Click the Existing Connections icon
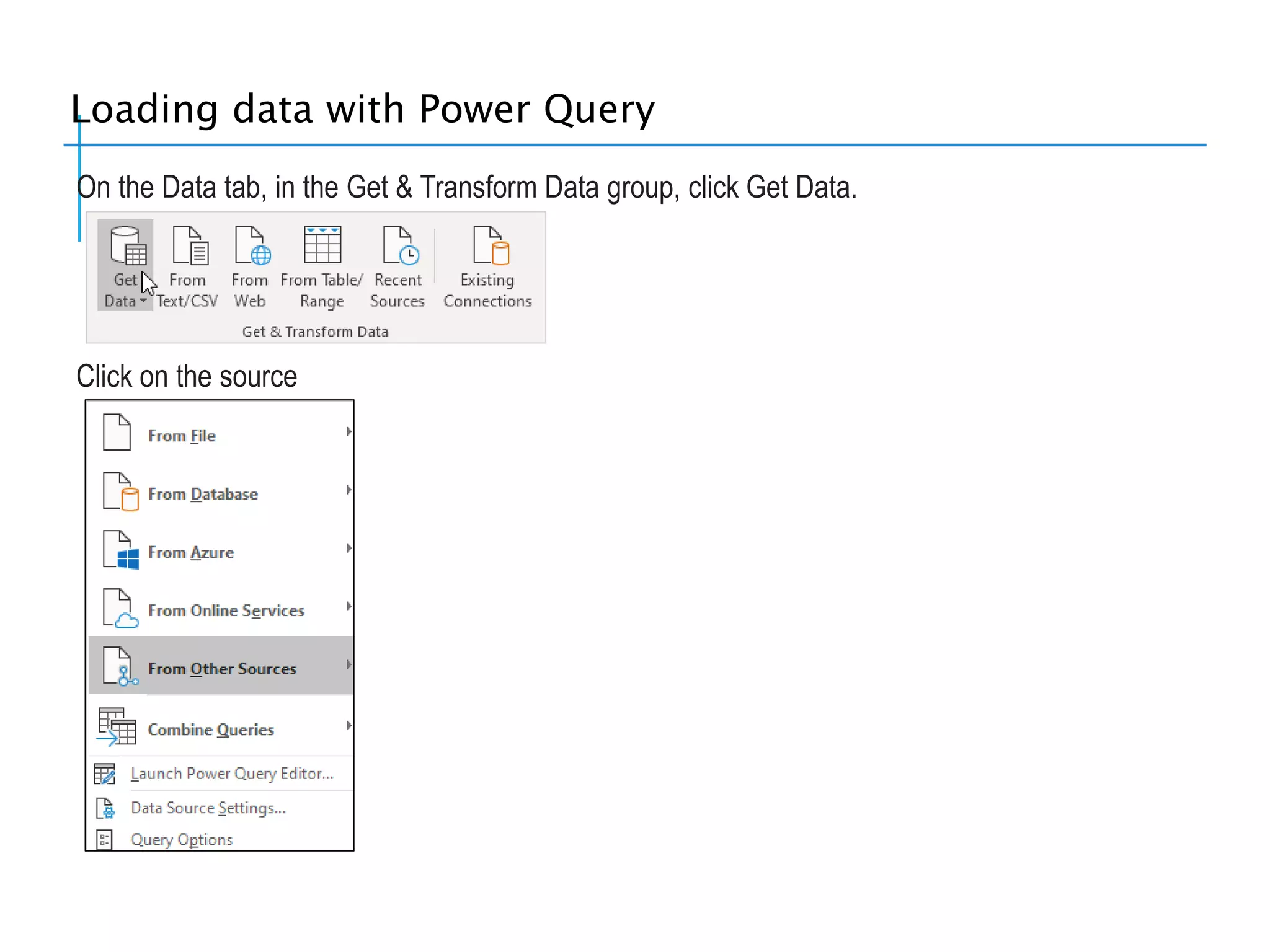The image size is (1270, 952). (490, 246)
